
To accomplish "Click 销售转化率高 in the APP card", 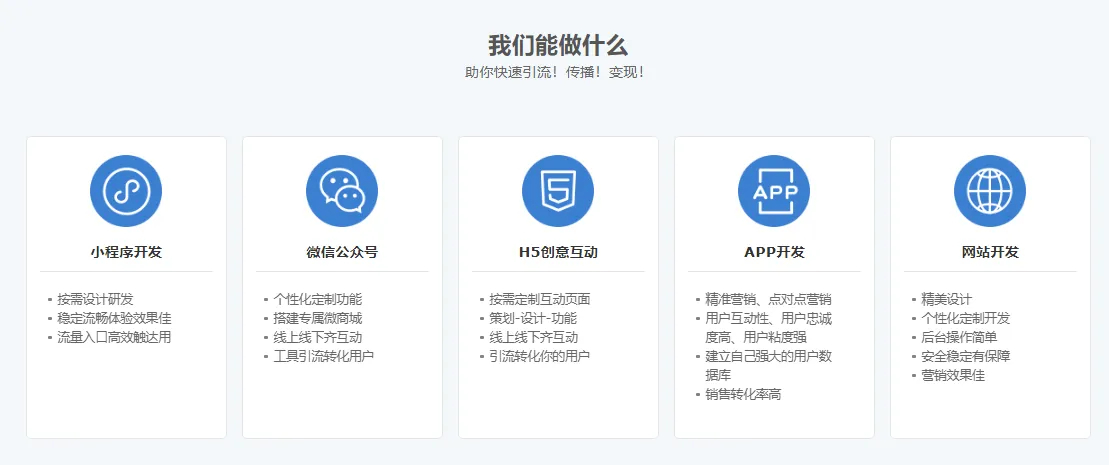I will (x=743, y=394).
